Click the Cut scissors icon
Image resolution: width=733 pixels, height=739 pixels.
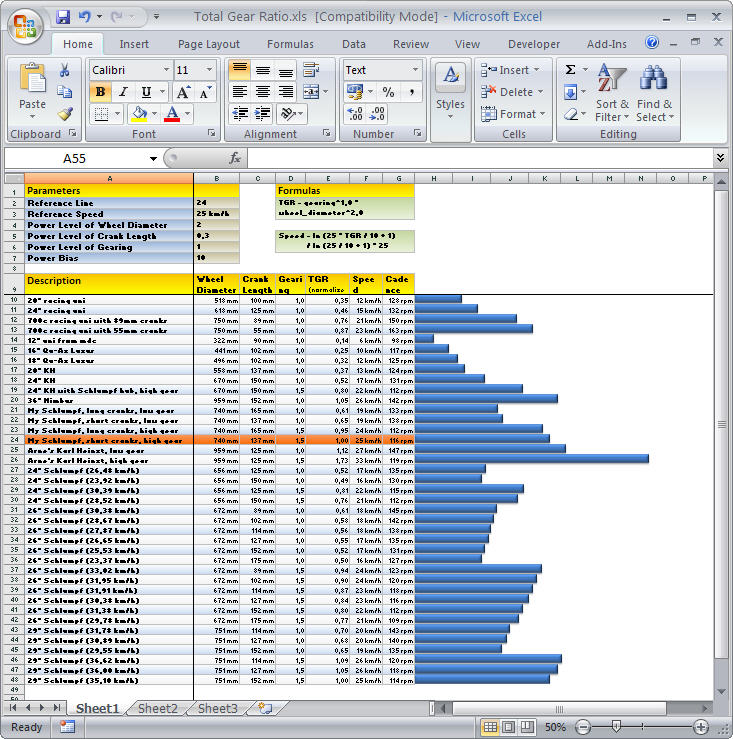click(x=64, y=70)
